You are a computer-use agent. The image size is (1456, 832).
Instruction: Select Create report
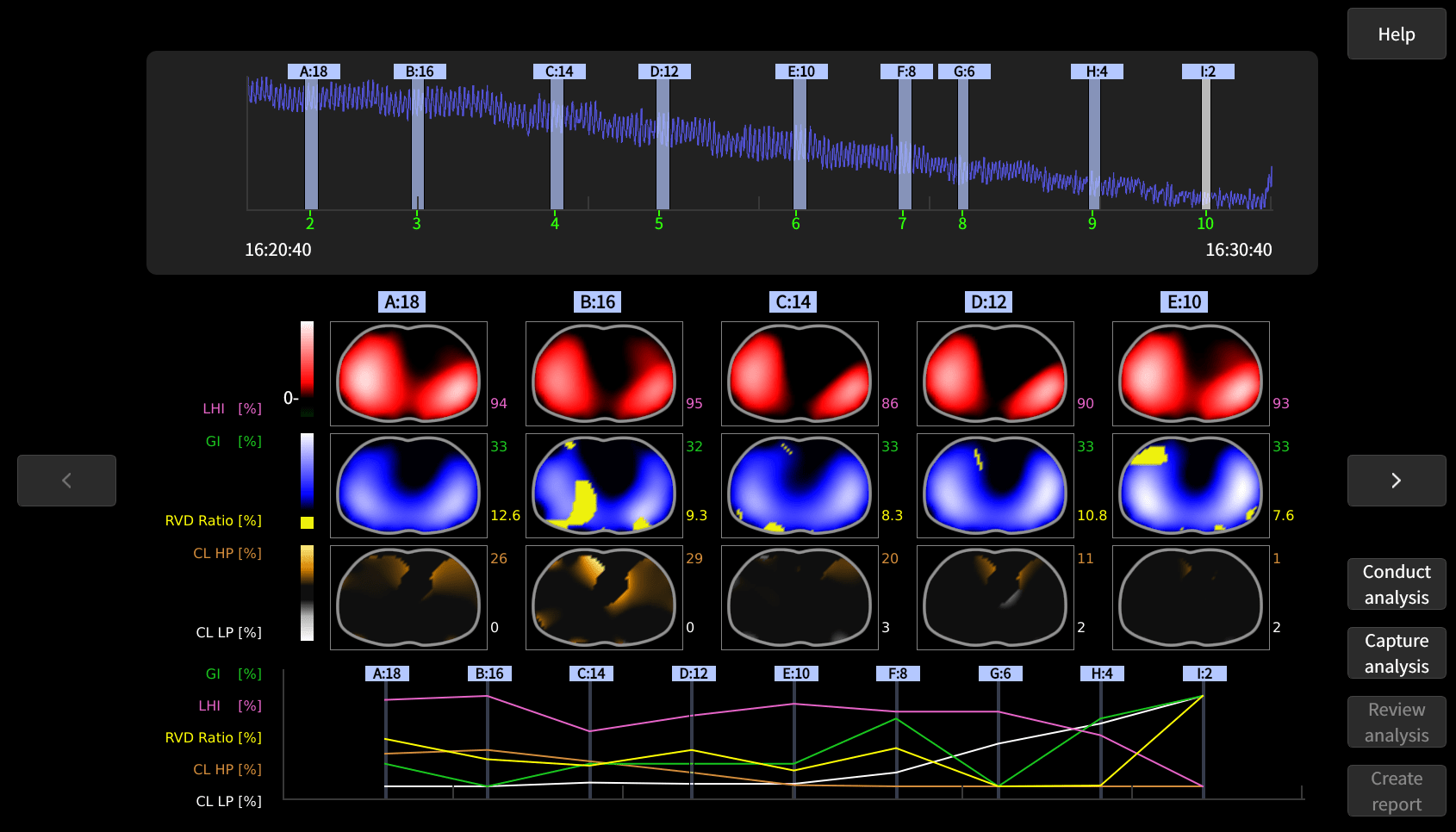point(1397,791)
